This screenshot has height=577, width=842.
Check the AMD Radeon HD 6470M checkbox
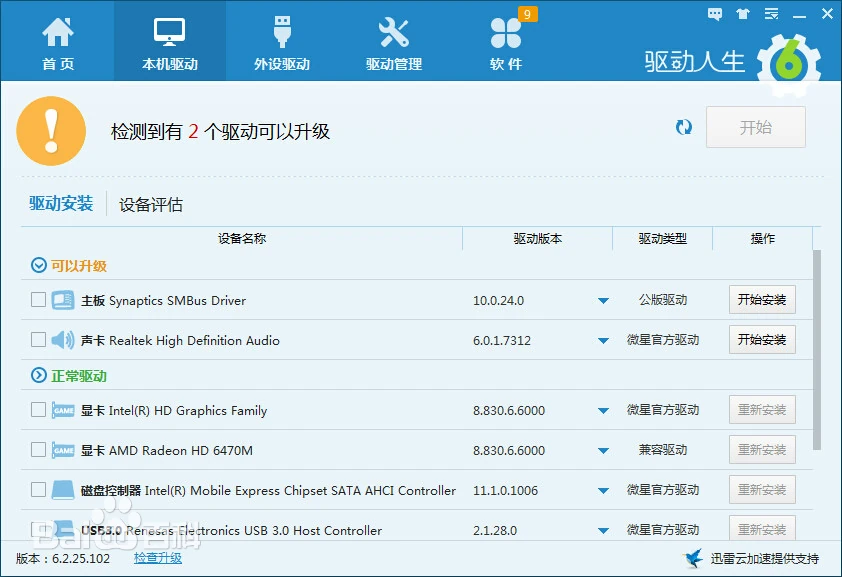[x=37, y=449]
